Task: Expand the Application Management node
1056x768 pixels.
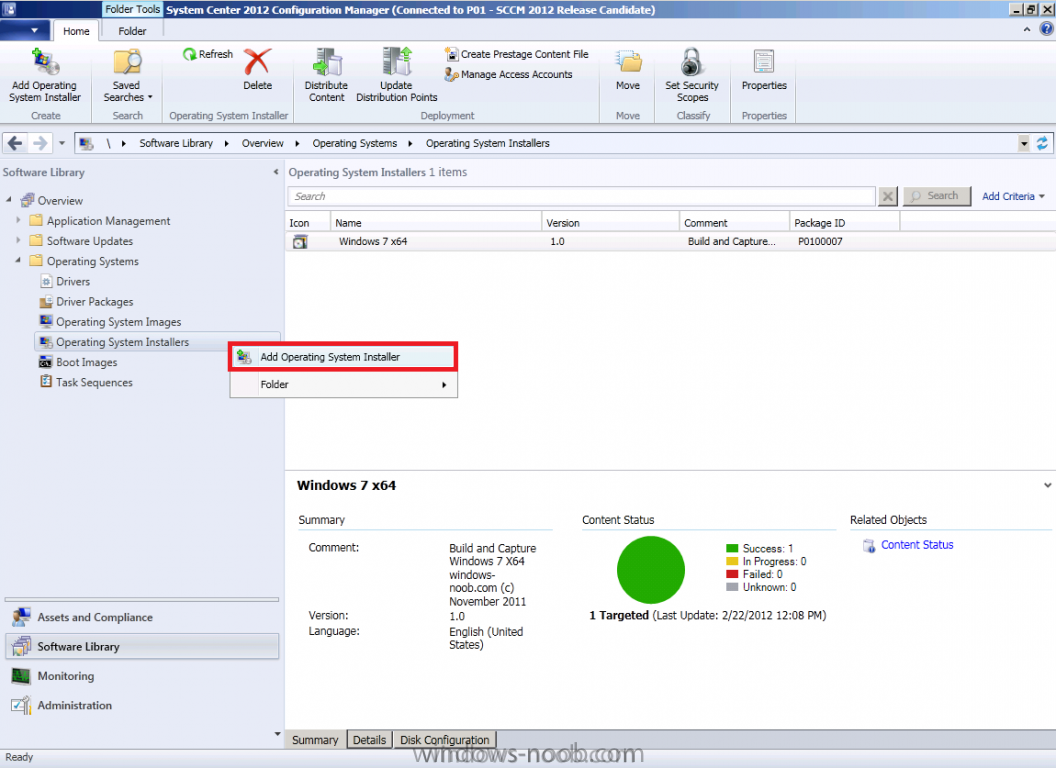Action: coord(18,220)
